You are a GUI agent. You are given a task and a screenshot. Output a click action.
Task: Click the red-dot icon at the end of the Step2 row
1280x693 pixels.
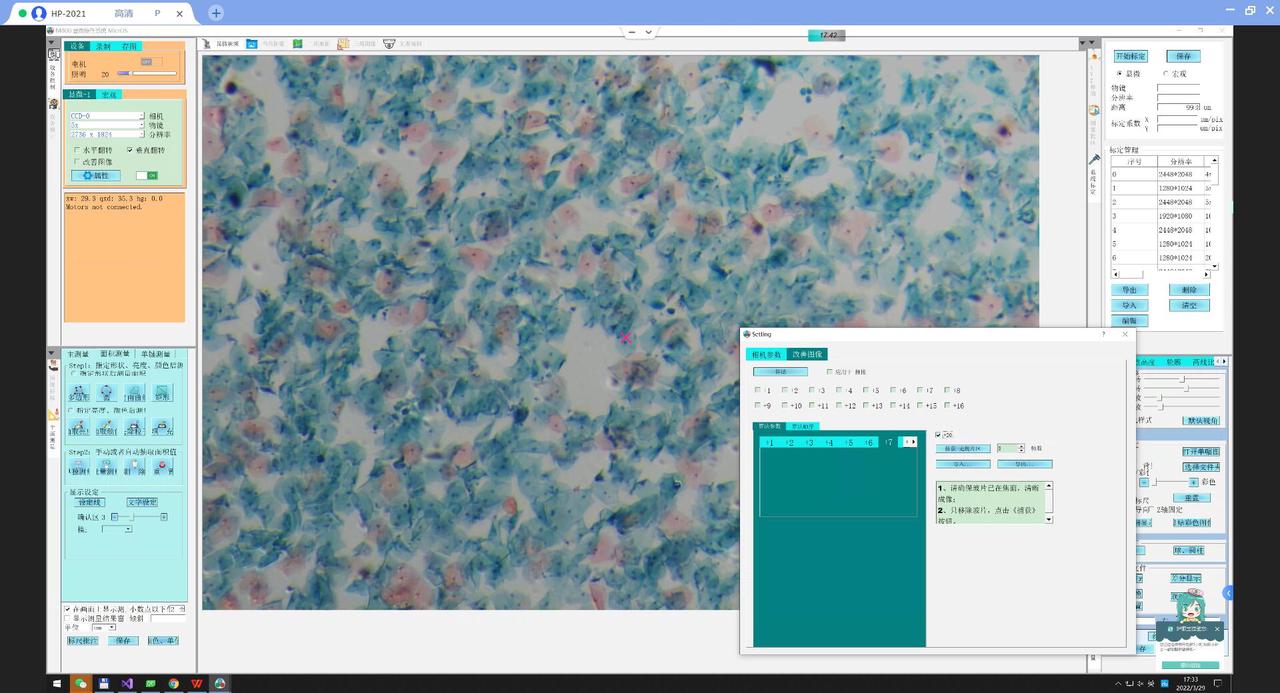[162, 466]
